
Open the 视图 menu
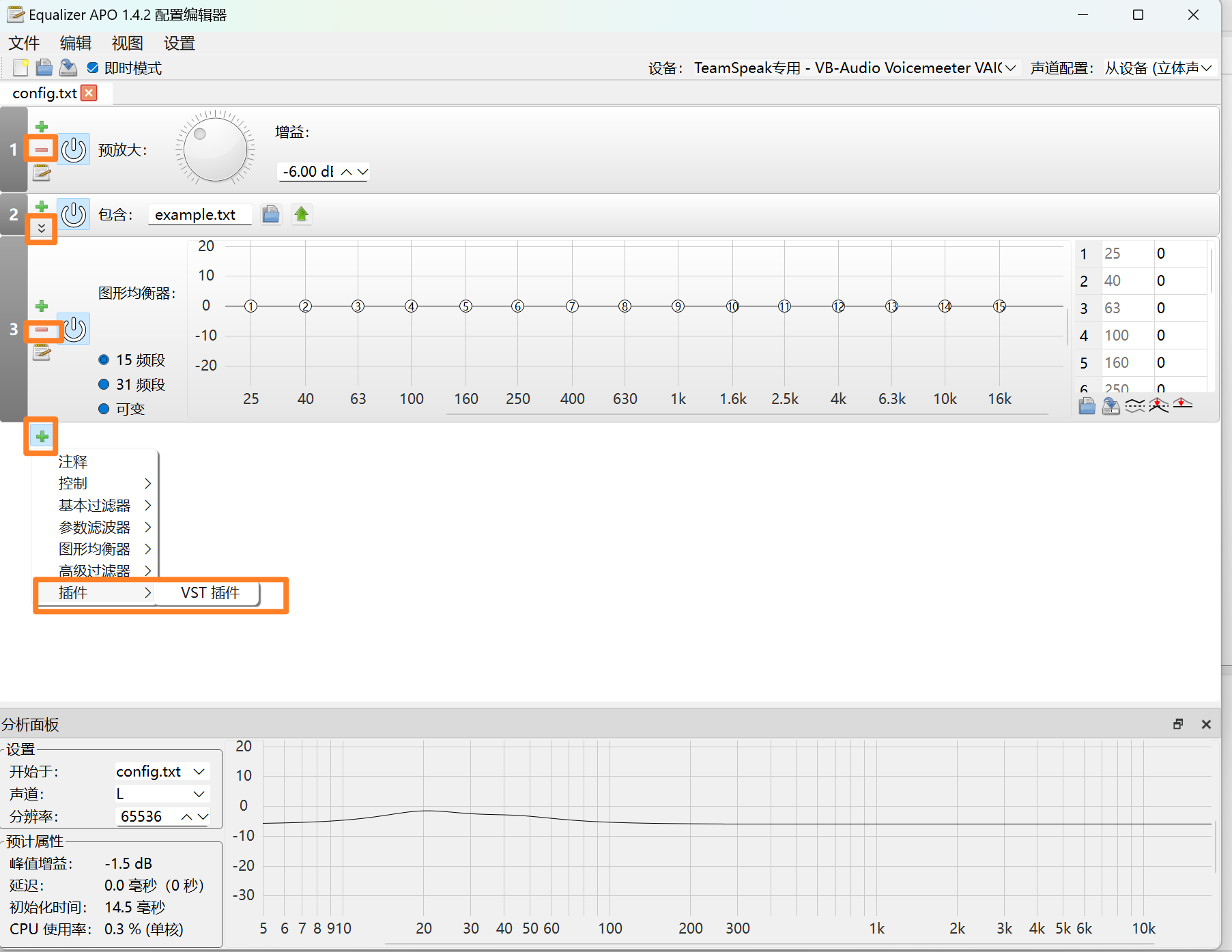click(x=126, y=43)
